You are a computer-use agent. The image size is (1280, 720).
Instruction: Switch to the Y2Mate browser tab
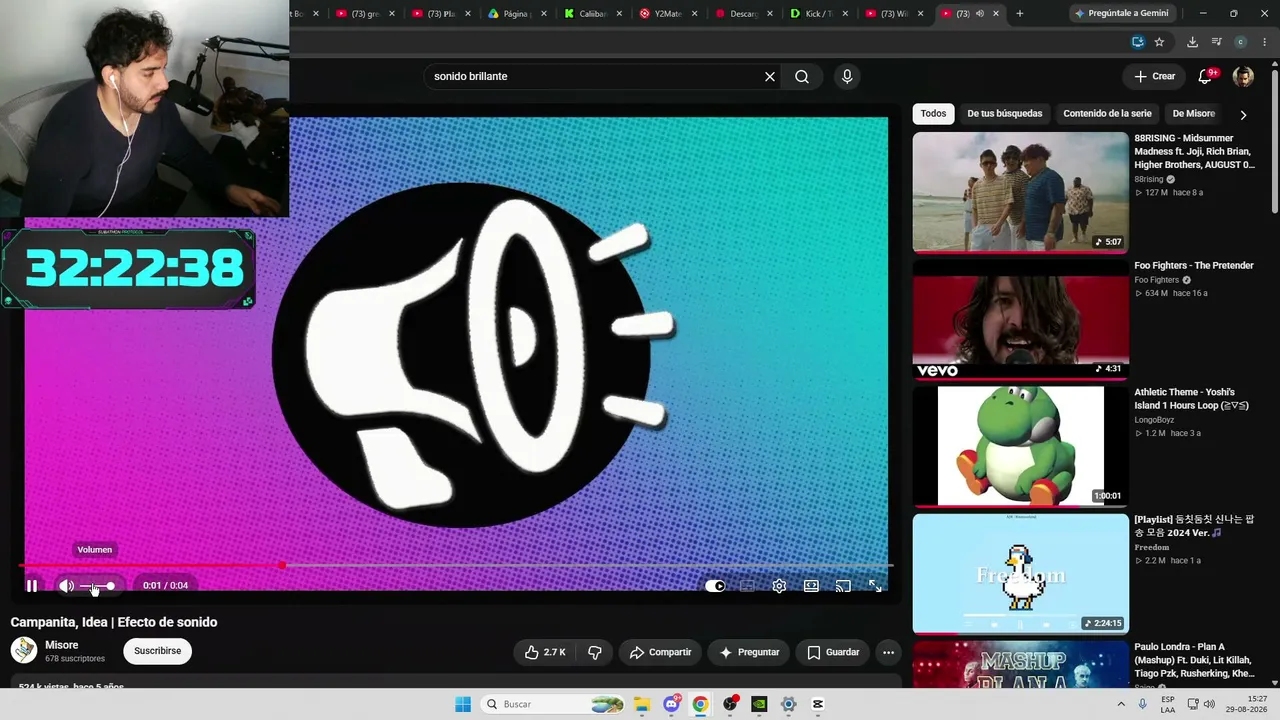(668, 14)
